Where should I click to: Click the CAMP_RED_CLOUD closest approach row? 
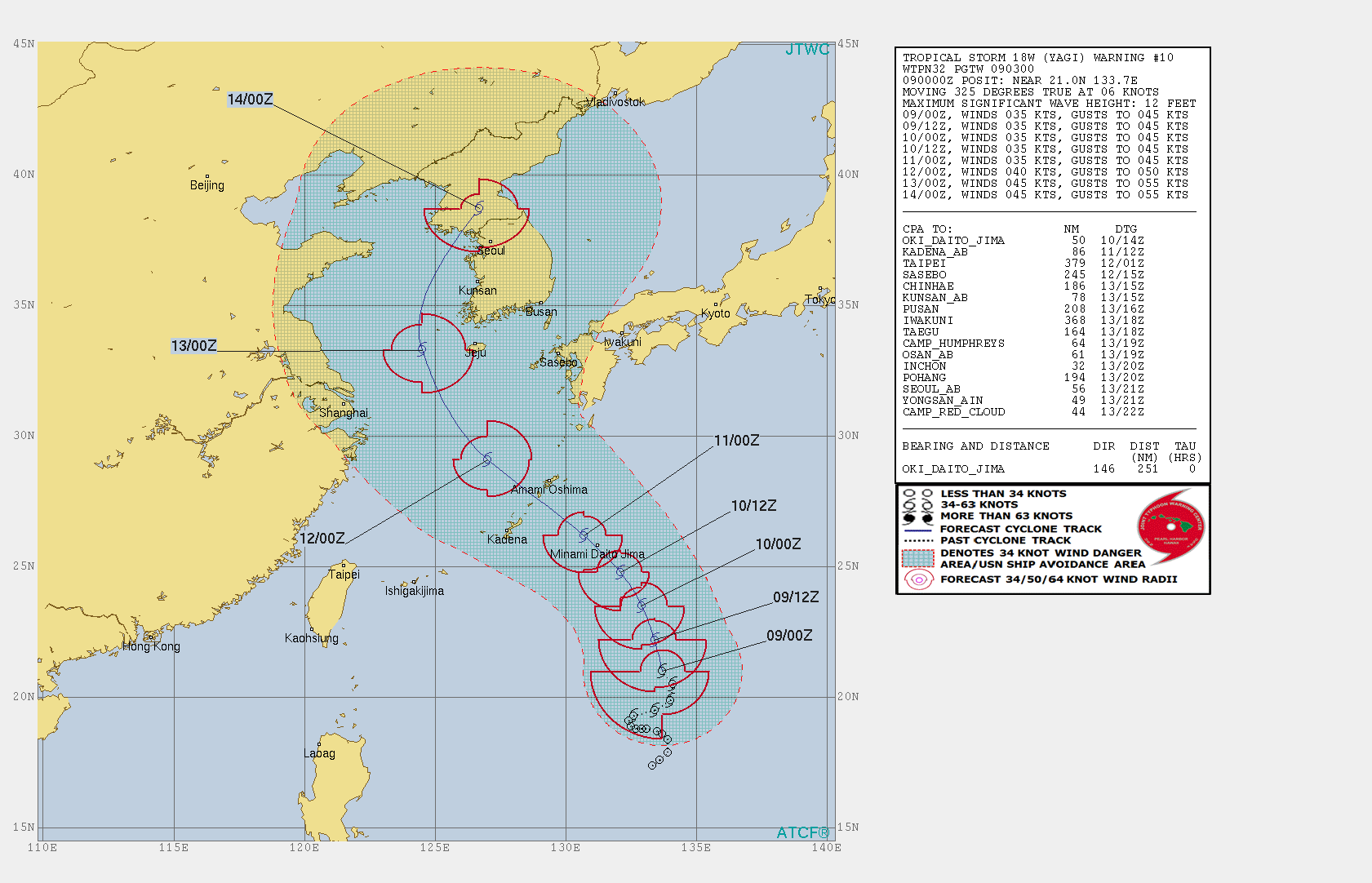coord(1023,412)
